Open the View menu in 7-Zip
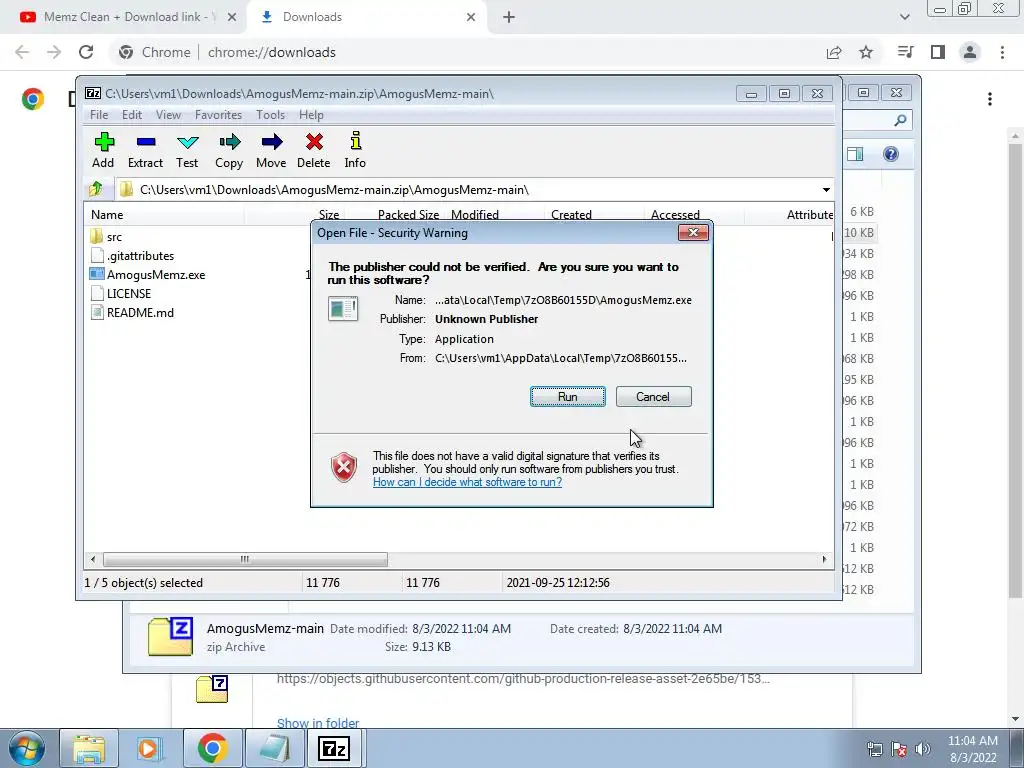1024x768 pixels. click(x=168, y=115)
